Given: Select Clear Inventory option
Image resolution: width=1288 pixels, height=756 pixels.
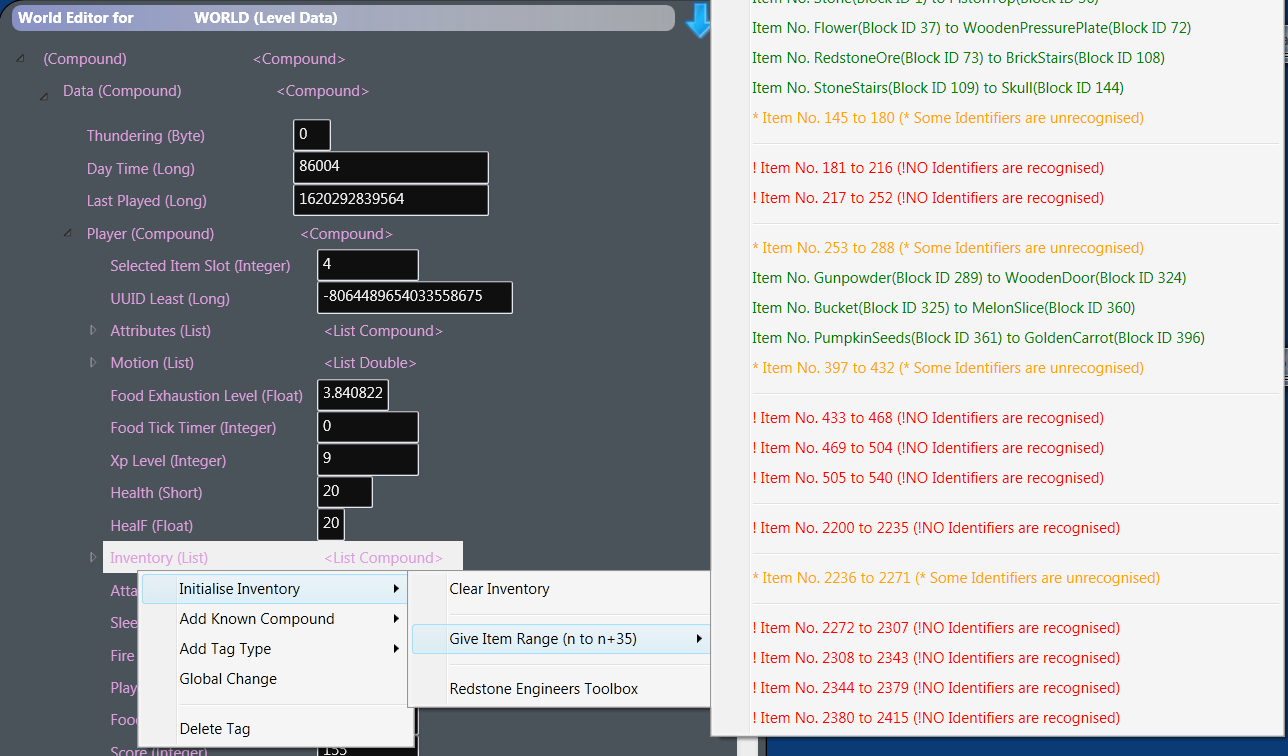Looking at the screenshot, I should 499,589.
